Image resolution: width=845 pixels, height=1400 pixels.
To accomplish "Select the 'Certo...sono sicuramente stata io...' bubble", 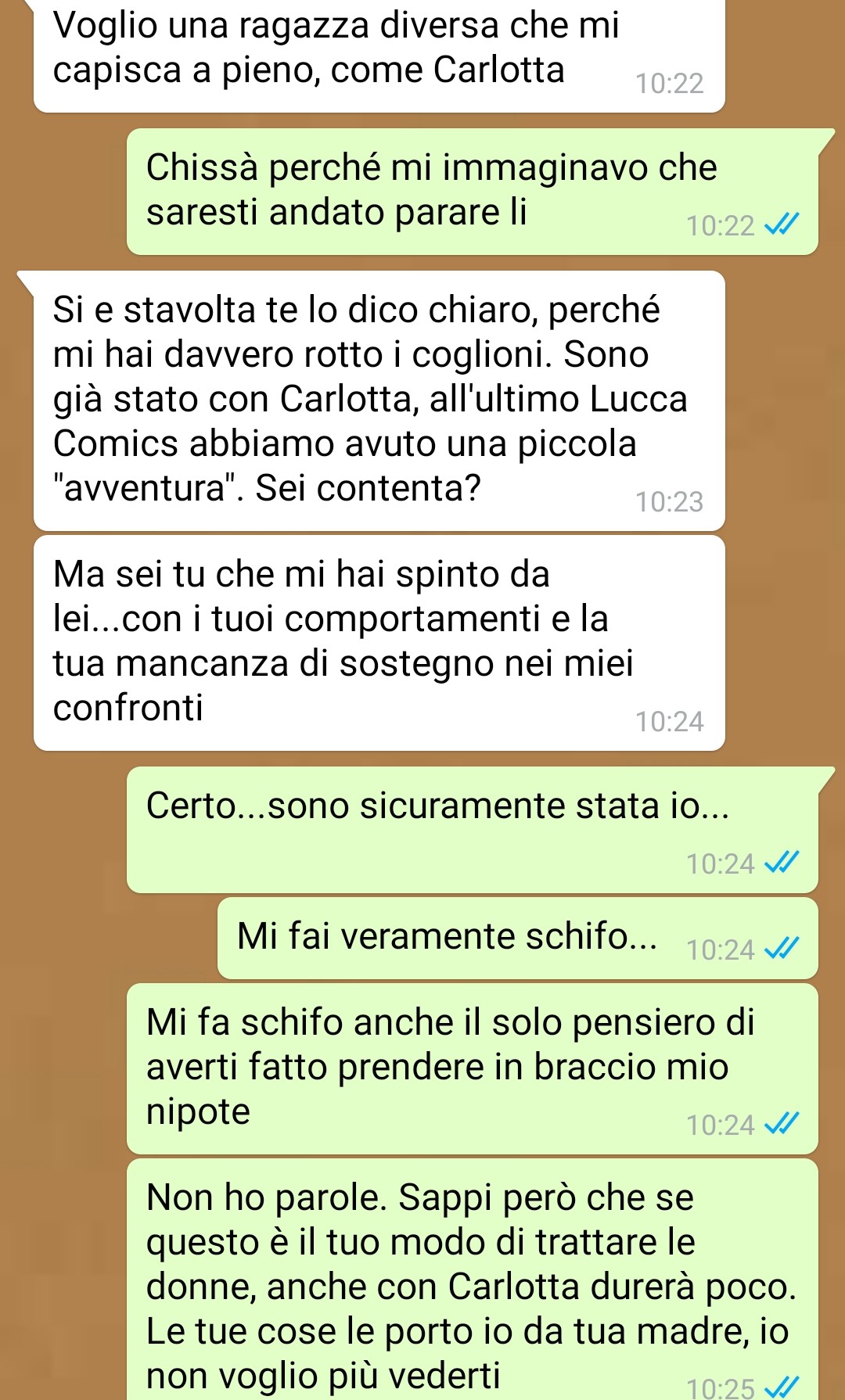I will point(473,830).
